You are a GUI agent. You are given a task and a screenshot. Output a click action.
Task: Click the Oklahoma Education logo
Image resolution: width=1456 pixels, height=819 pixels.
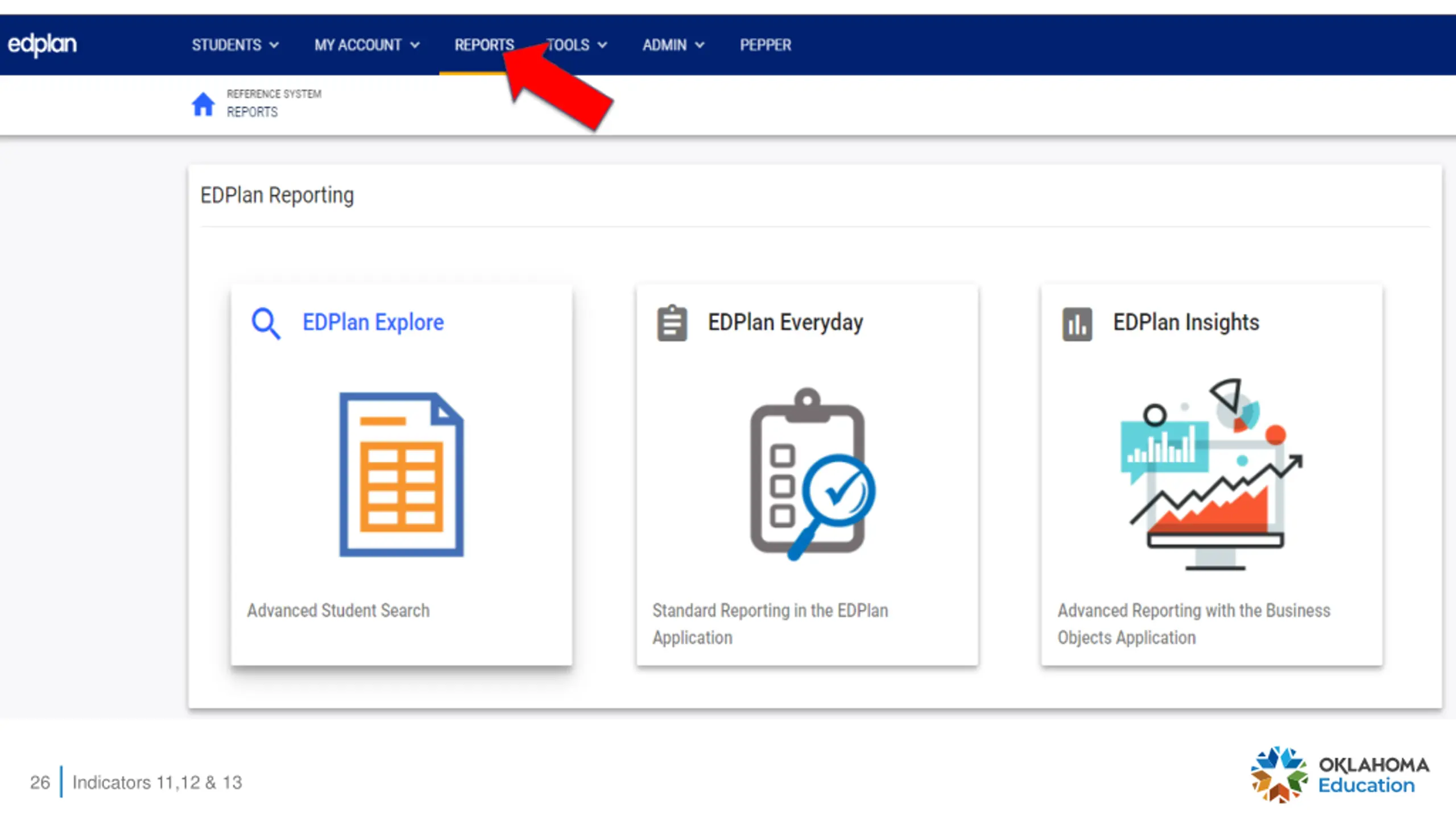[1339, 775]
